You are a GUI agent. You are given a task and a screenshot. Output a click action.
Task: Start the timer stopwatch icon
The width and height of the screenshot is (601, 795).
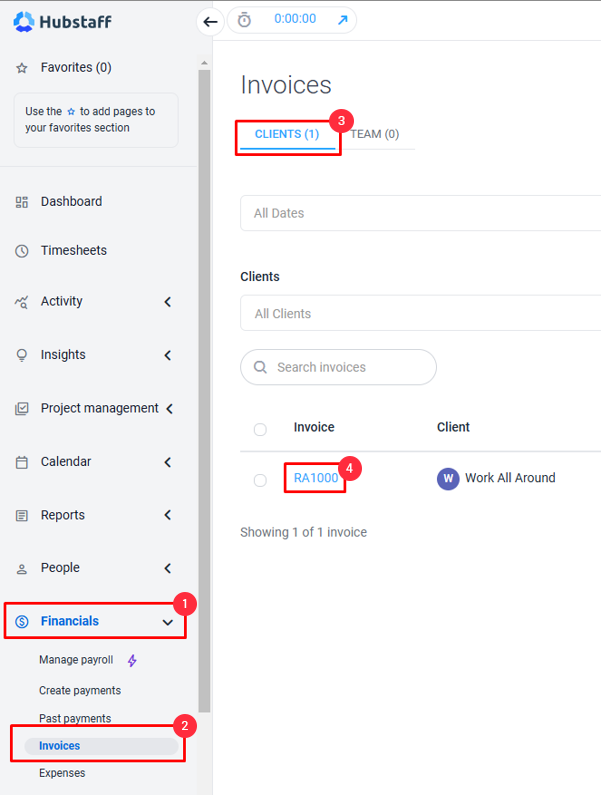(x=244, y=20)
